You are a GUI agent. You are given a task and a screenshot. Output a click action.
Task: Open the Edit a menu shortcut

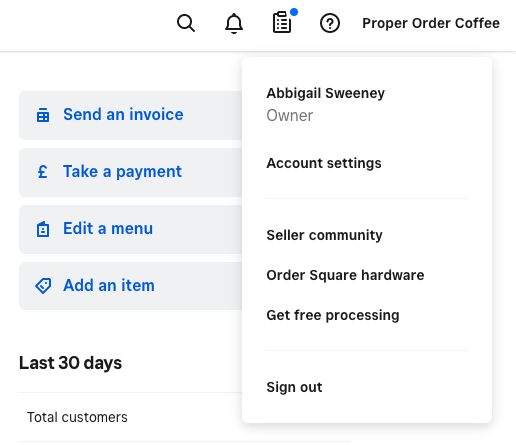tap(131, 229)
